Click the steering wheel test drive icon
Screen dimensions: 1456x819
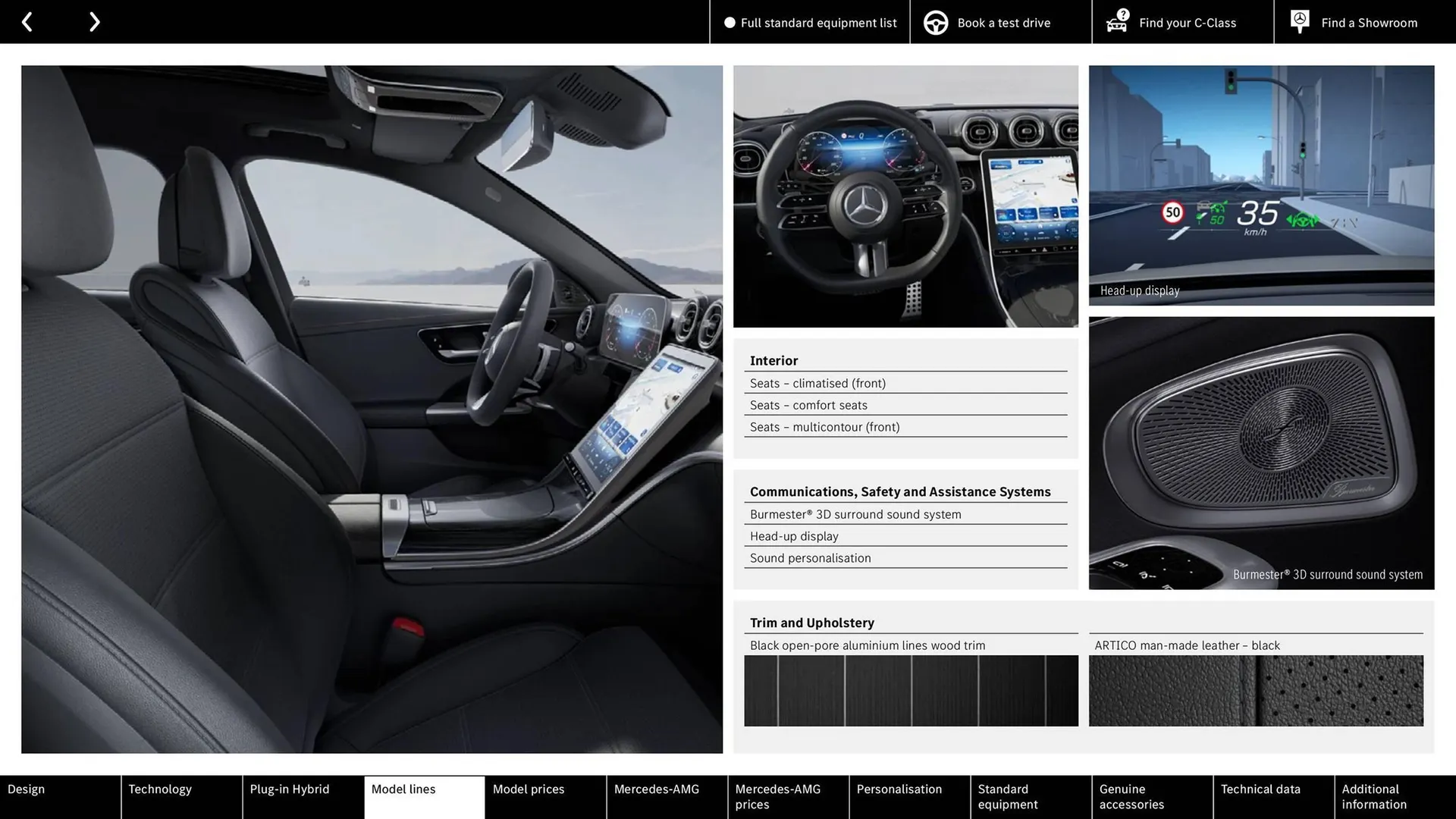tap(935, 22)
